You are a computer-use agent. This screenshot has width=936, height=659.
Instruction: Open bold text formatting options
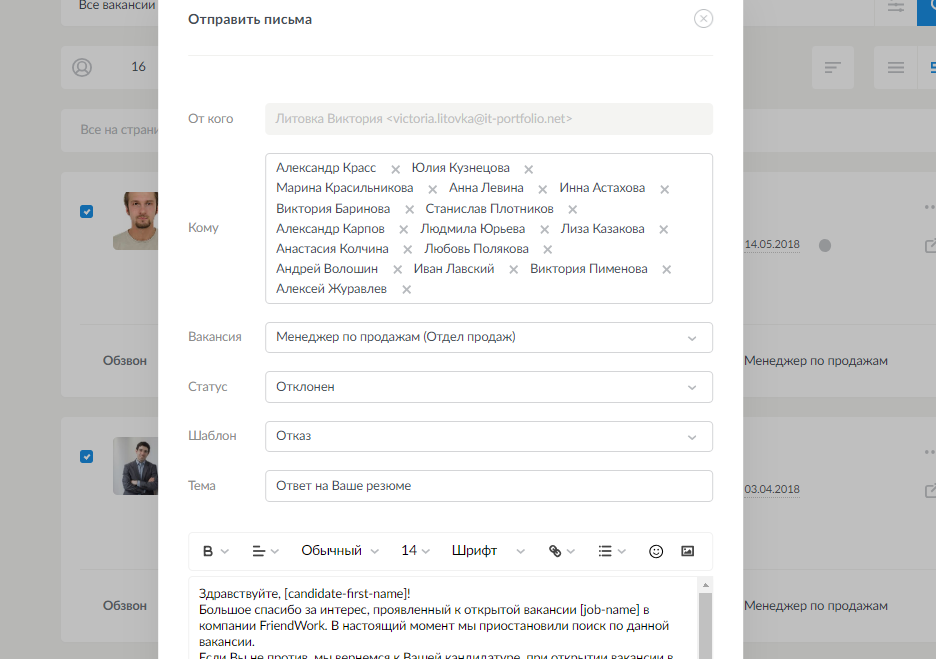215,551
